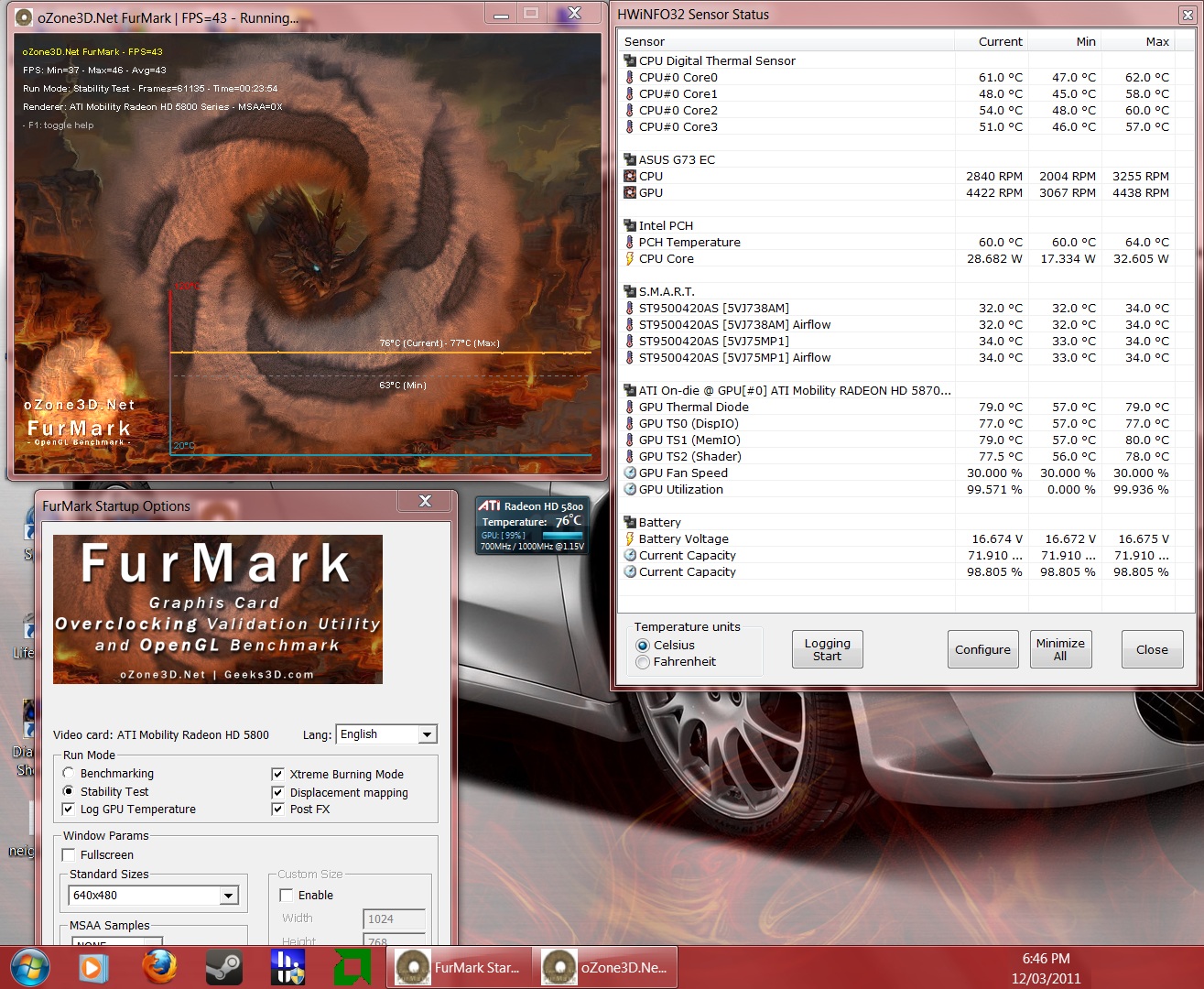
Task: Enable Custom Size checkbox
Action: pyautogui.click(x=287, y=895)
